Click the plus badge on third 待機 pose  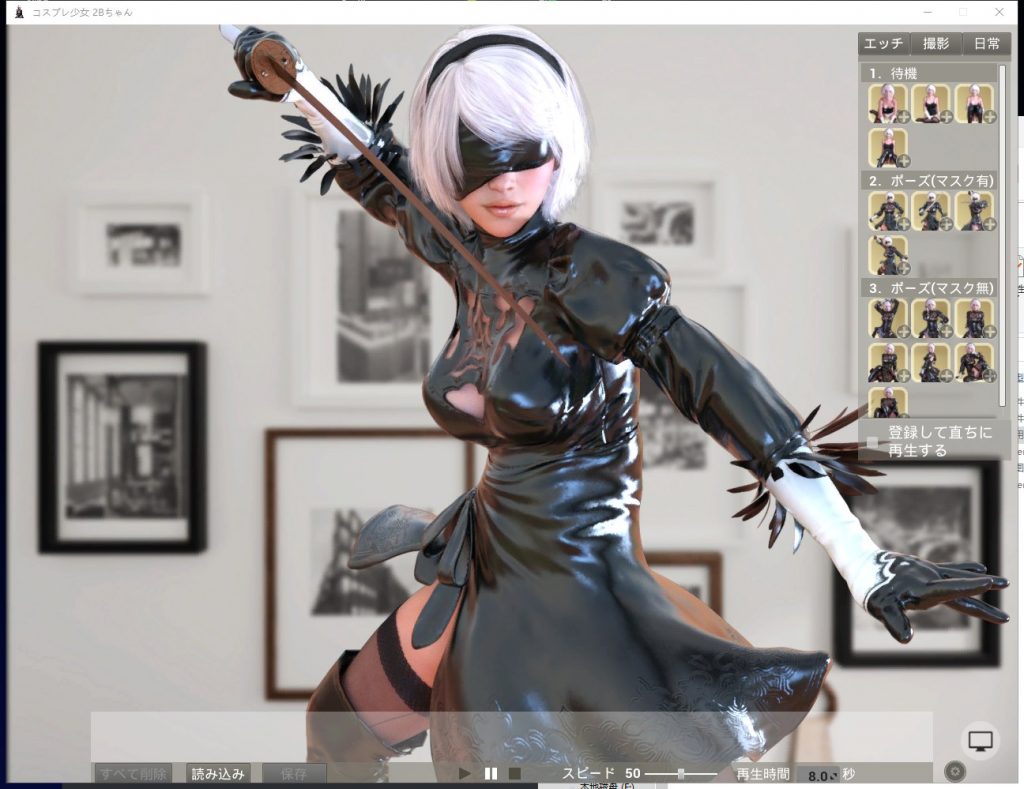point(989,118)
